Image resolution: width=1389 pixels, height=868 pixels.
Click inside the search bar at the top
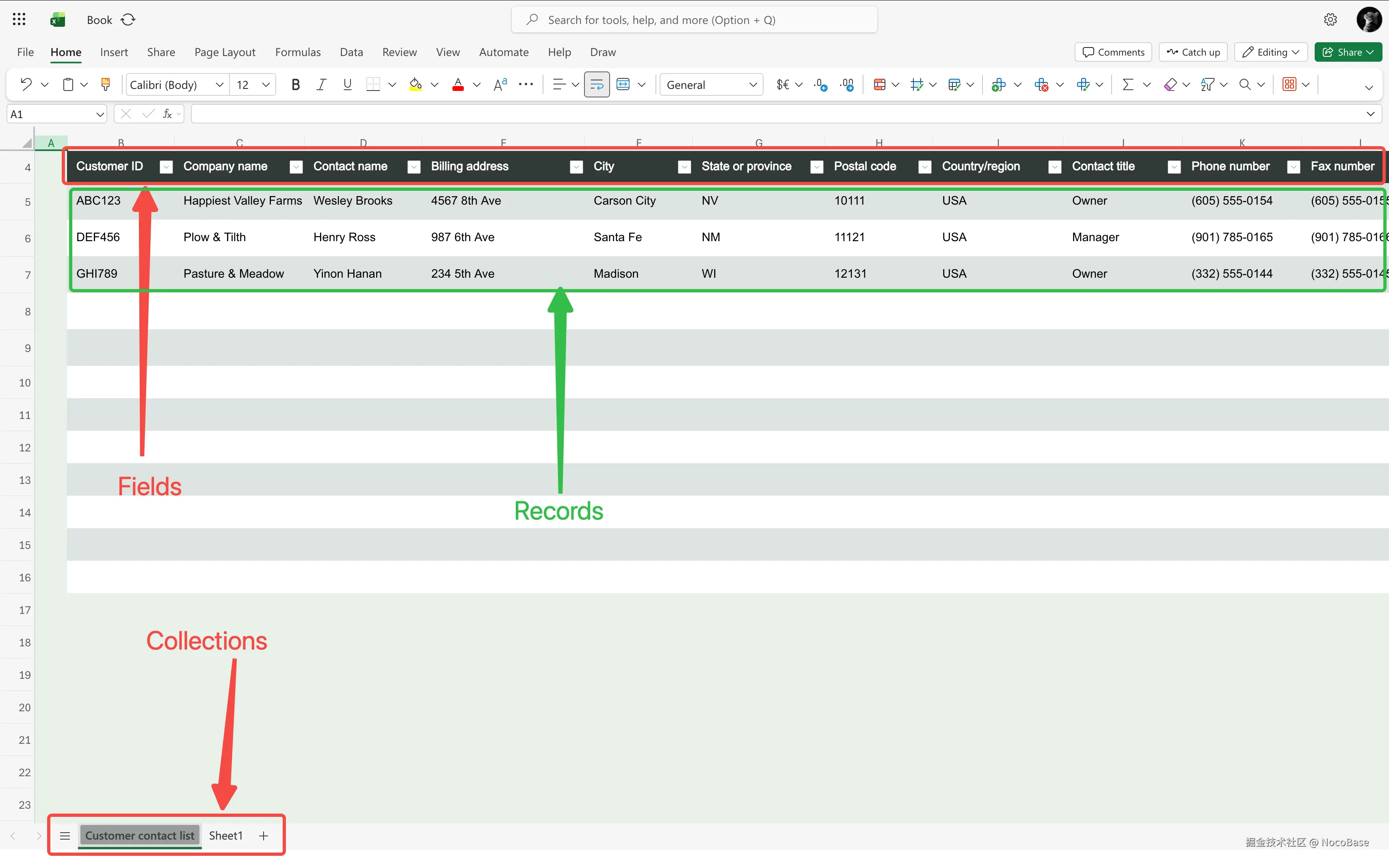(694, 19)
